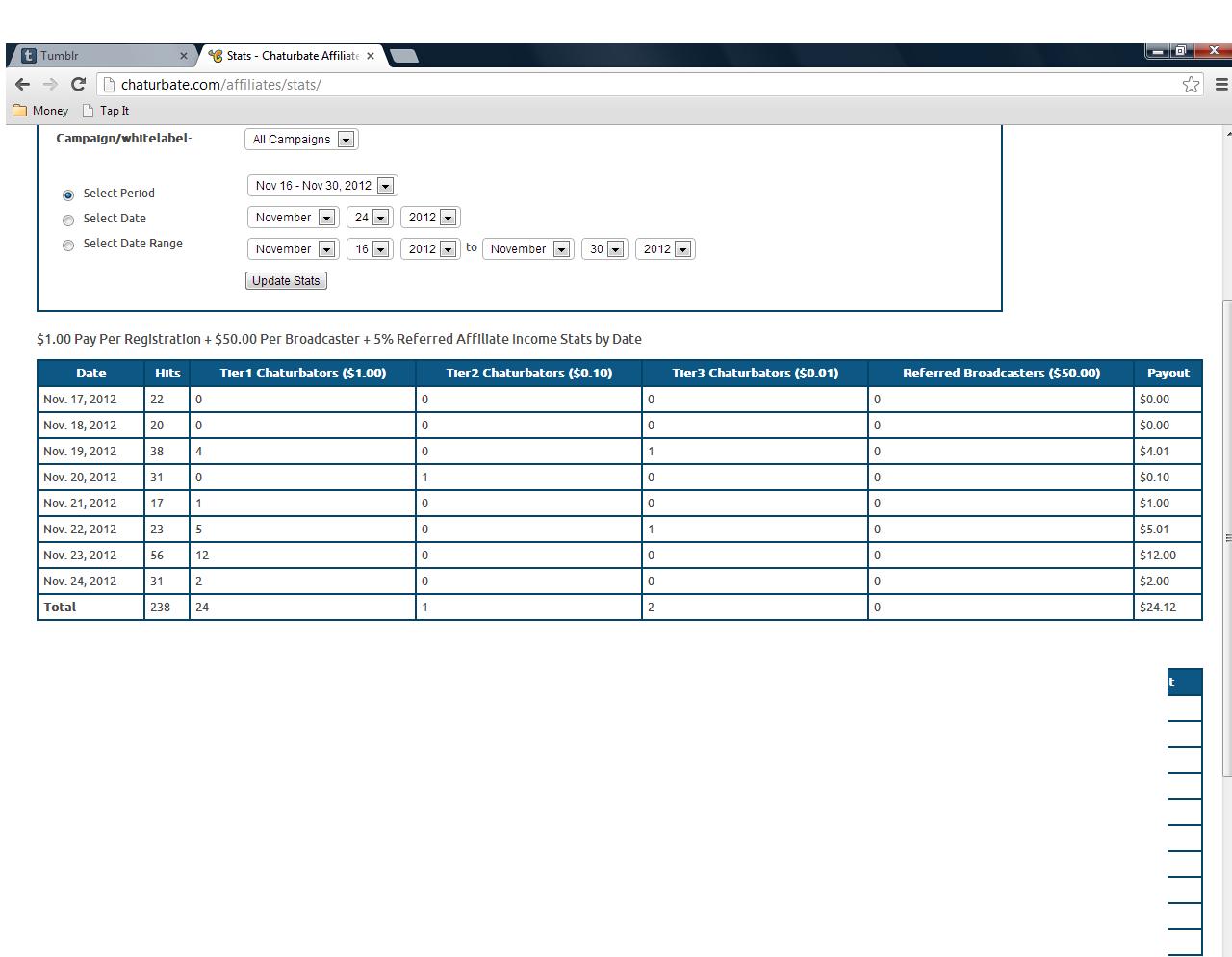Open the range start year 2012 dropdown
This screenshot has width=1232, height=957.
pos(430,249)
